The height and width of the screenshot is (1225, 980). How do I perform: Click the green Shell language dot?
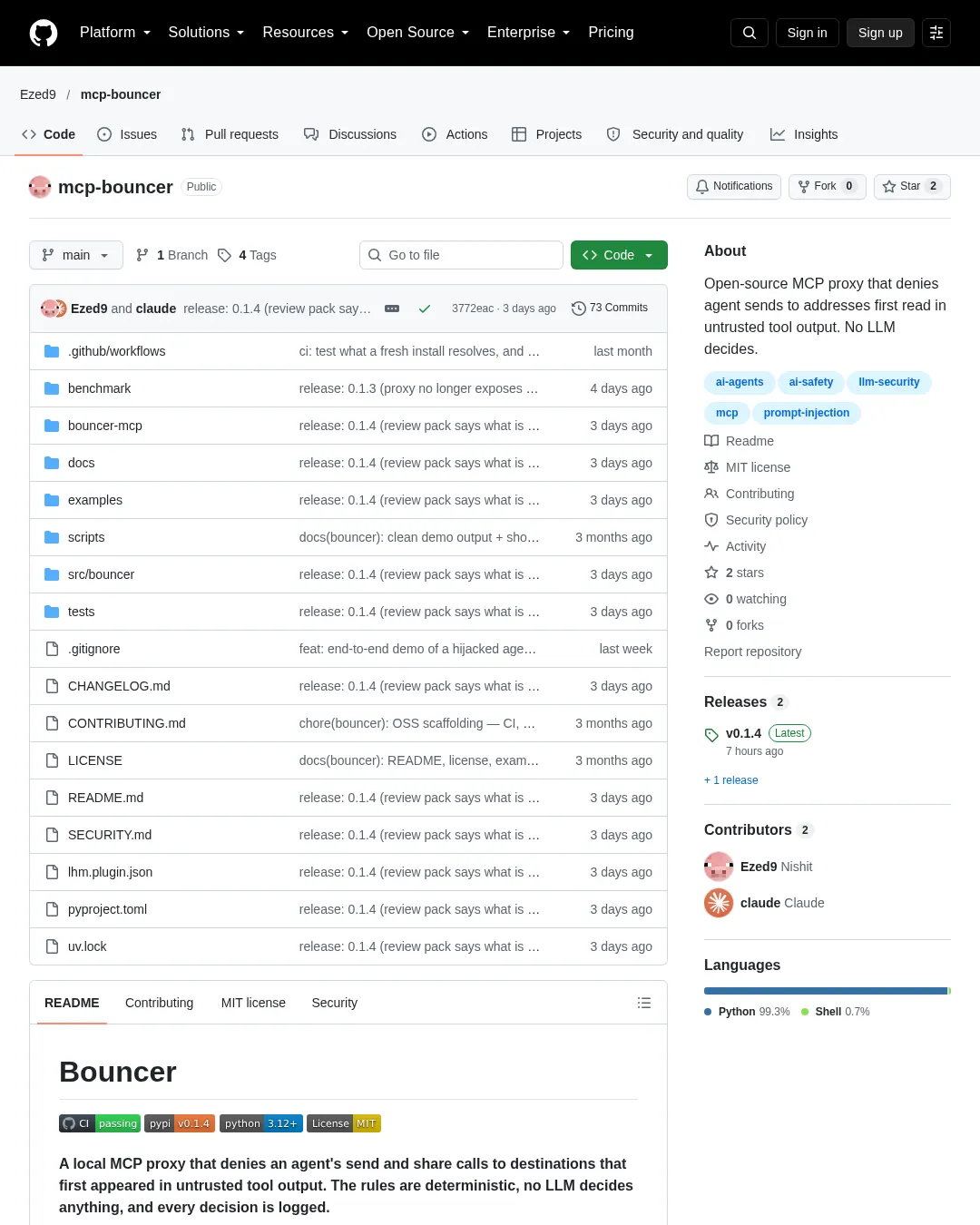point(805,1012)
